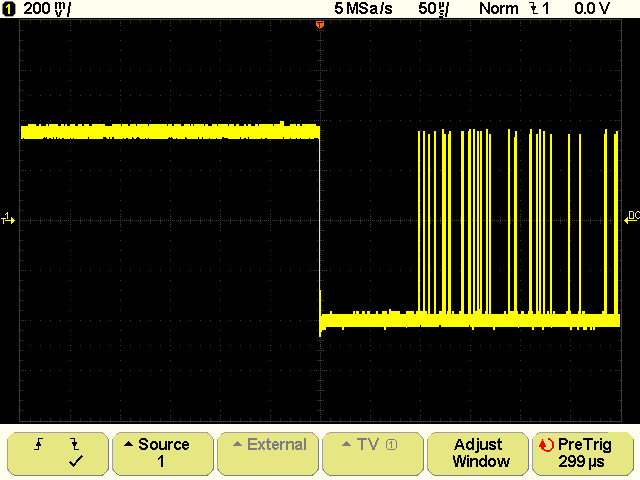Select the grayed TV softkey
Image resolution: width=640 pixels, height=480 pixels.
(373, 453)
